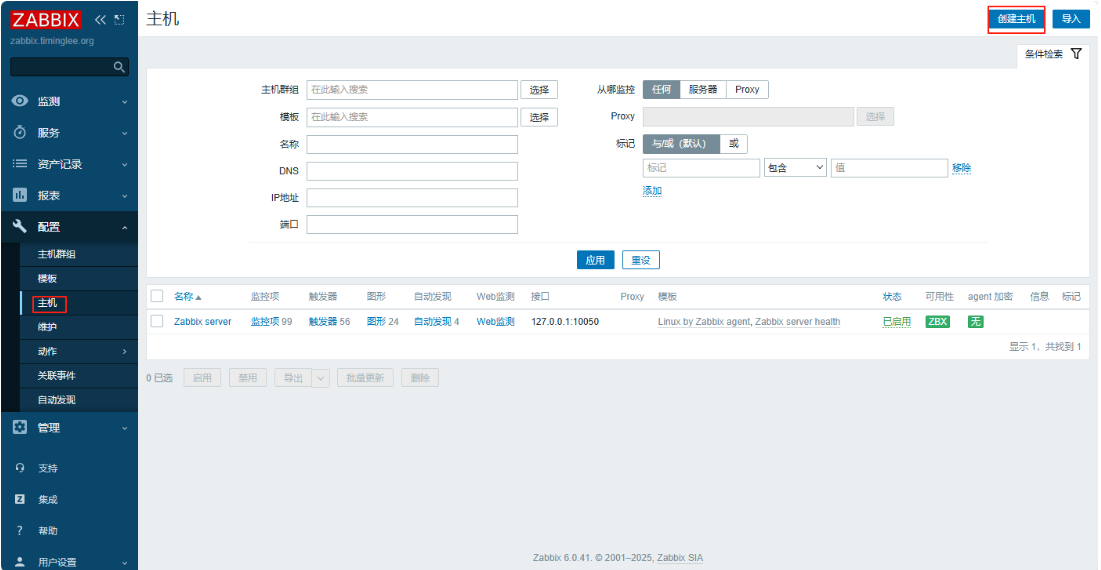This screenshot has width=1101, height=570.
Task: Click the search magnifier icon
Action: click(119, 67)
